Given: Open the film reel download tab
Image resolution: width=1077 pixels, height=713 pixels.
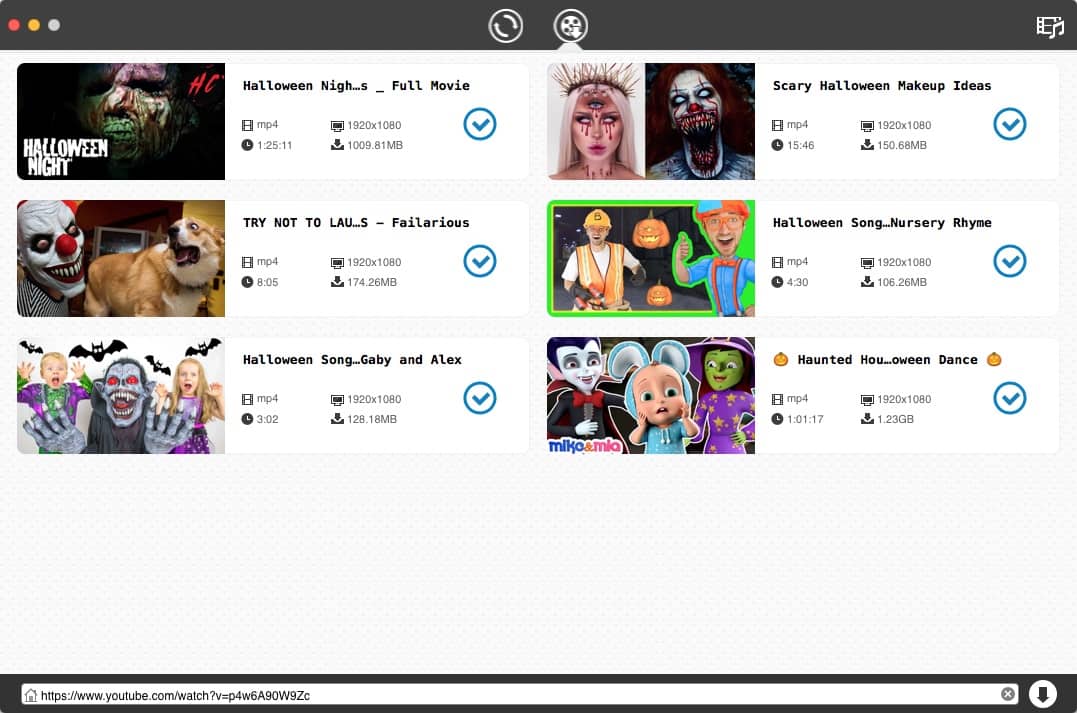Looking at the screenshot, I should [571, 26].
